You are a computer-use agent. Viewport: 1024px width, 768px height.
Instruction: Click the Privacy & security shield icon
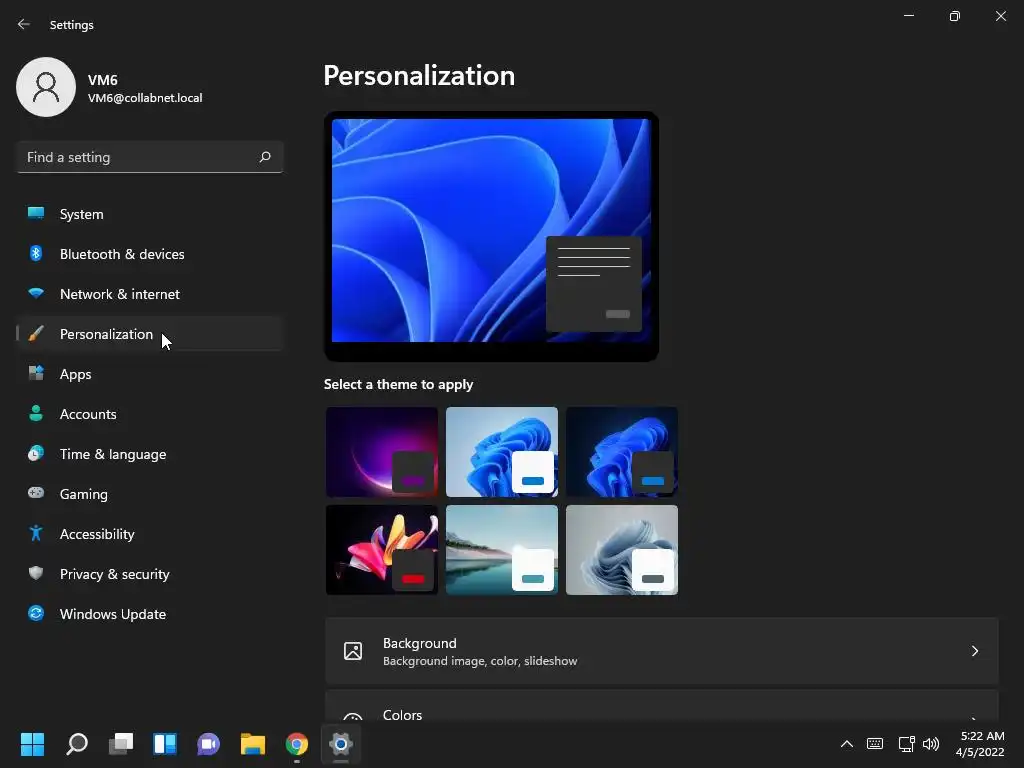(36, 573)
